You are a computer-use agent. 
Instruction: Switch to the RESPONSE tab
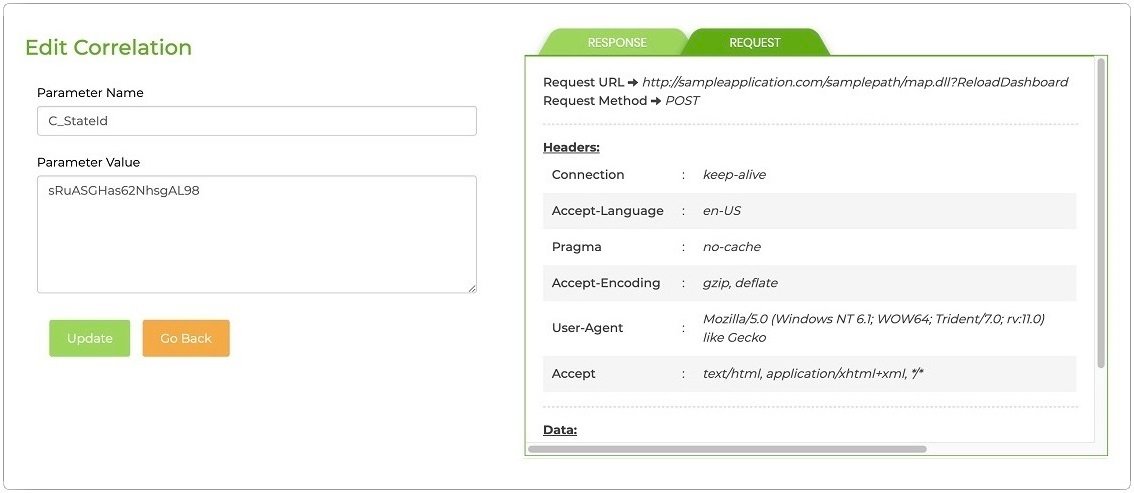[616, 43]
